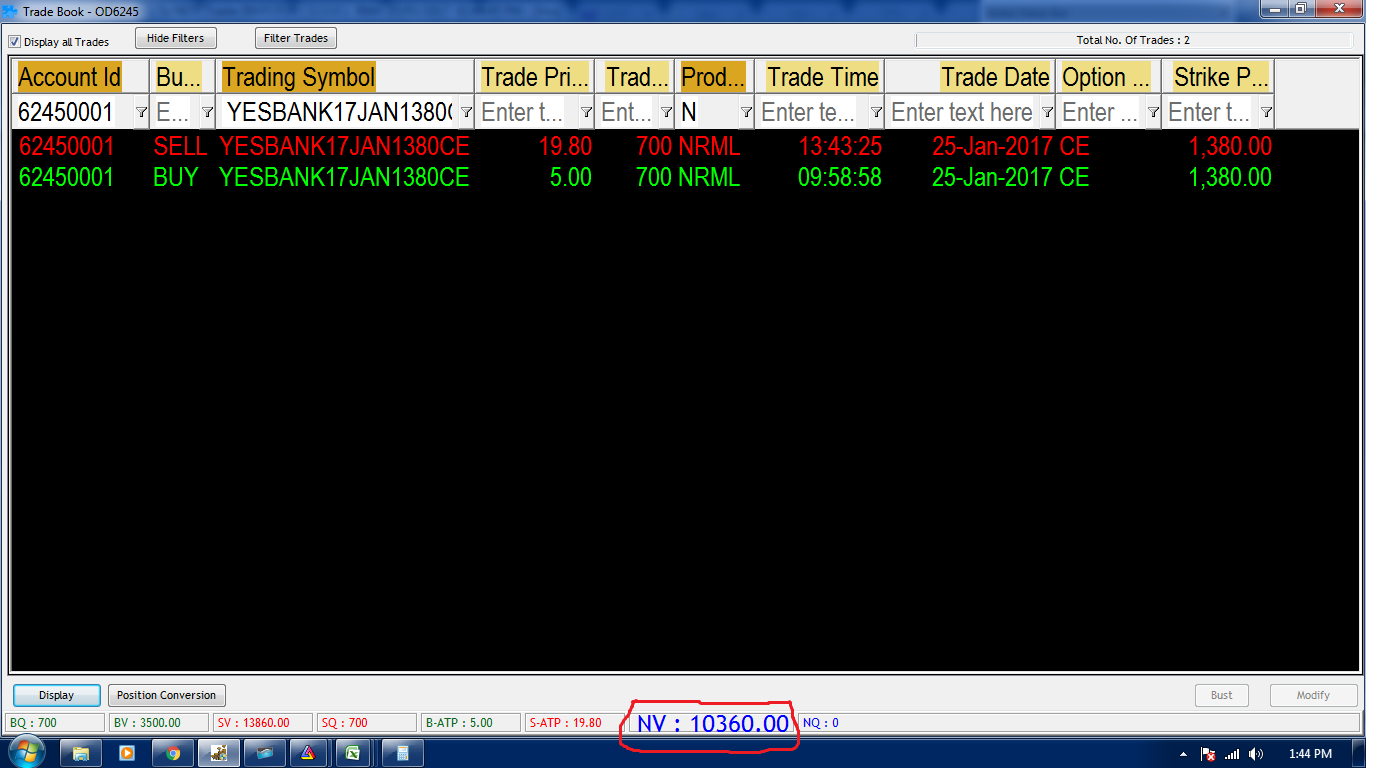Click the S-ATP : 19.80 status field

pos(575,723)
